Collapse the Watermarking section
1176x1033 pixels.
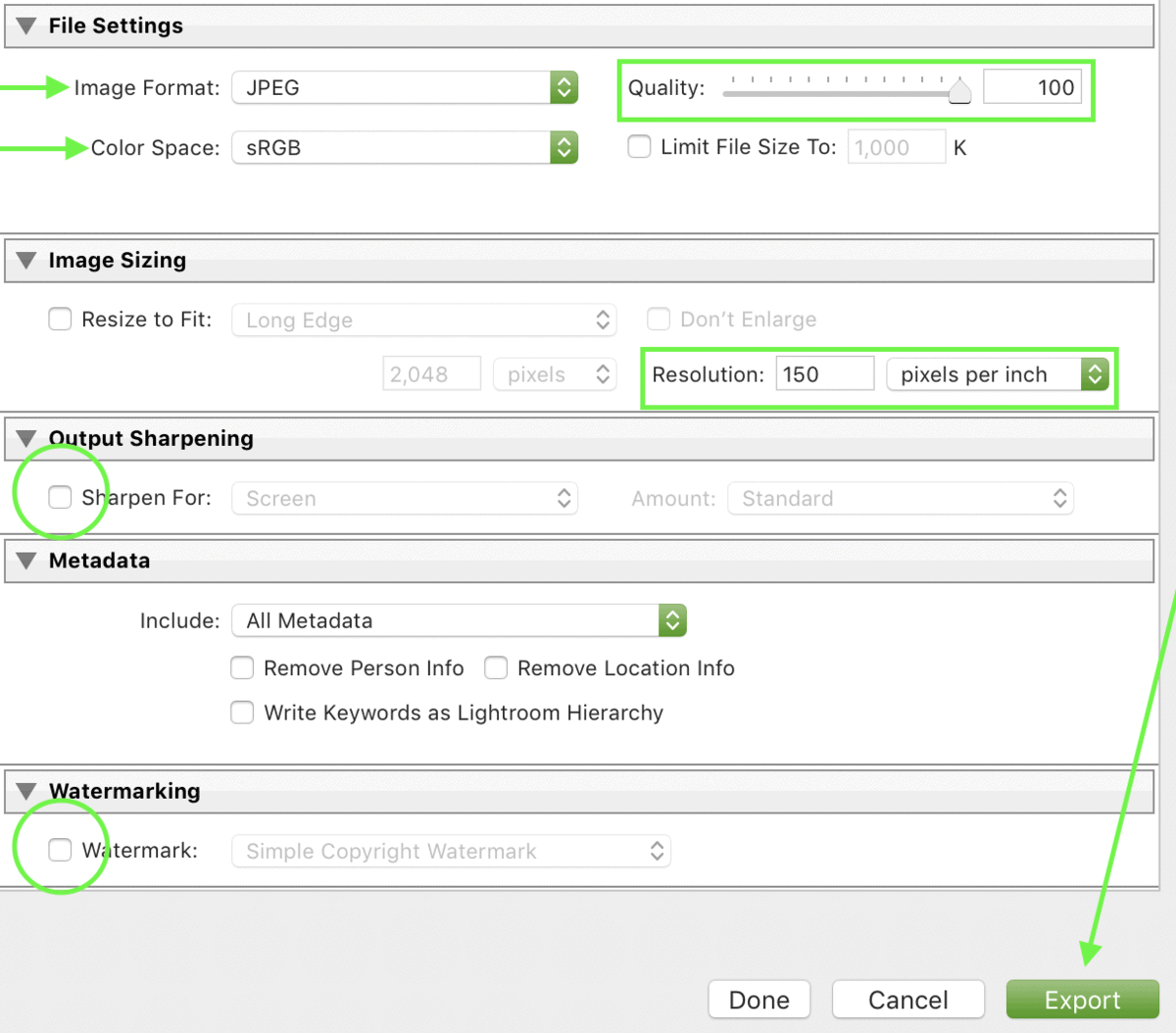click(x=26, y=791)
